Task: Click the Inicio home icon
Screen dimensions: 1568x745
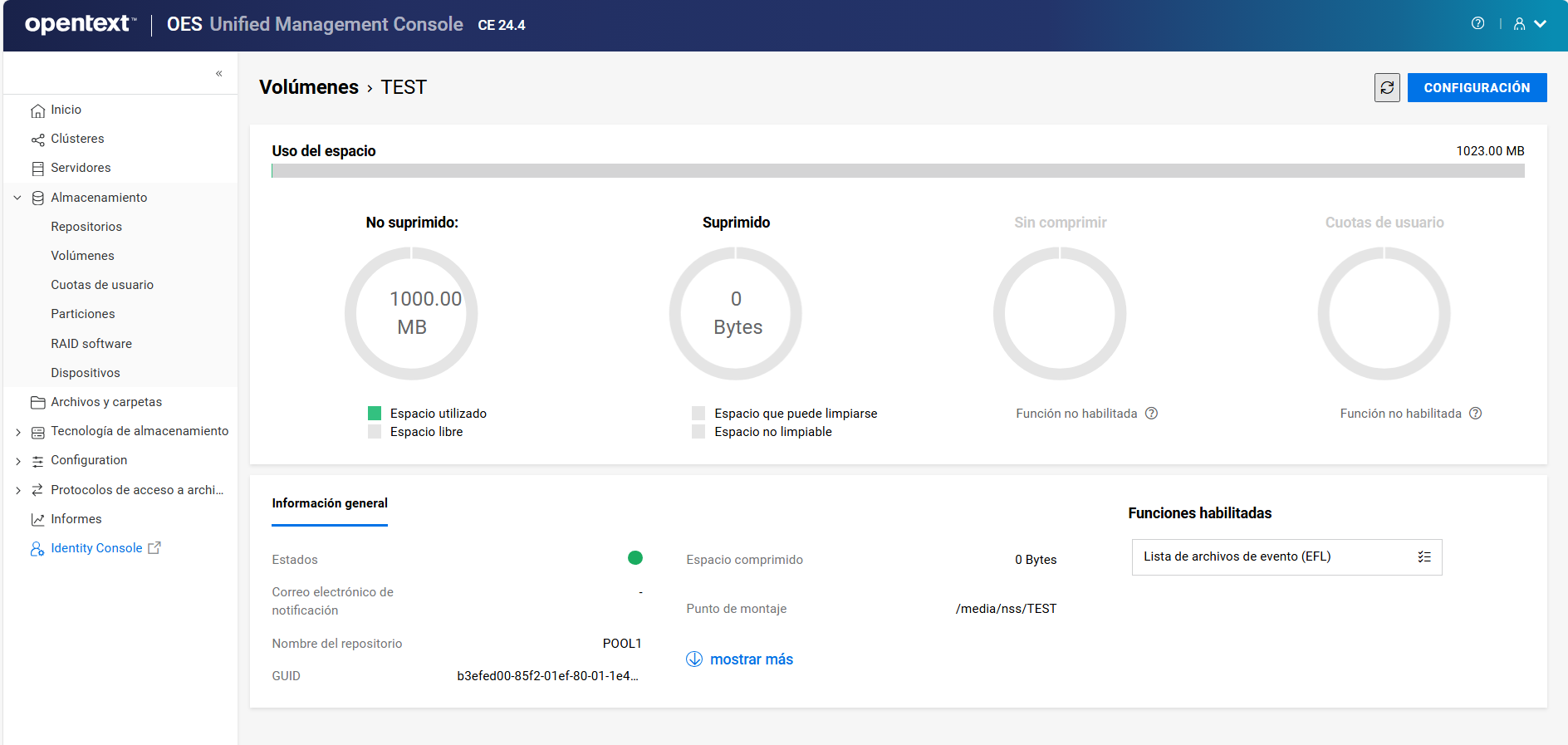Action: [37, 110]
